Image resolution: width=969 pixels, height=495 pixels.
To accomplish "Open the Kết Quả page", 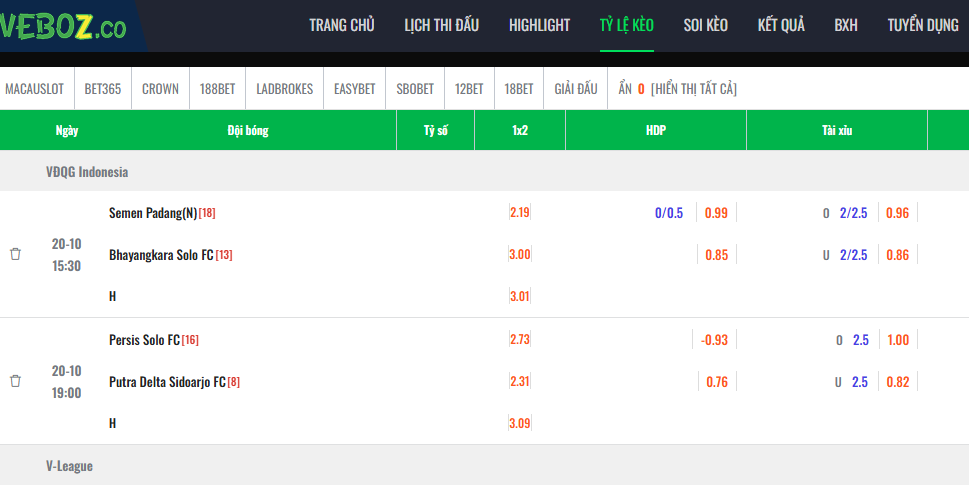I will (781, 26).
